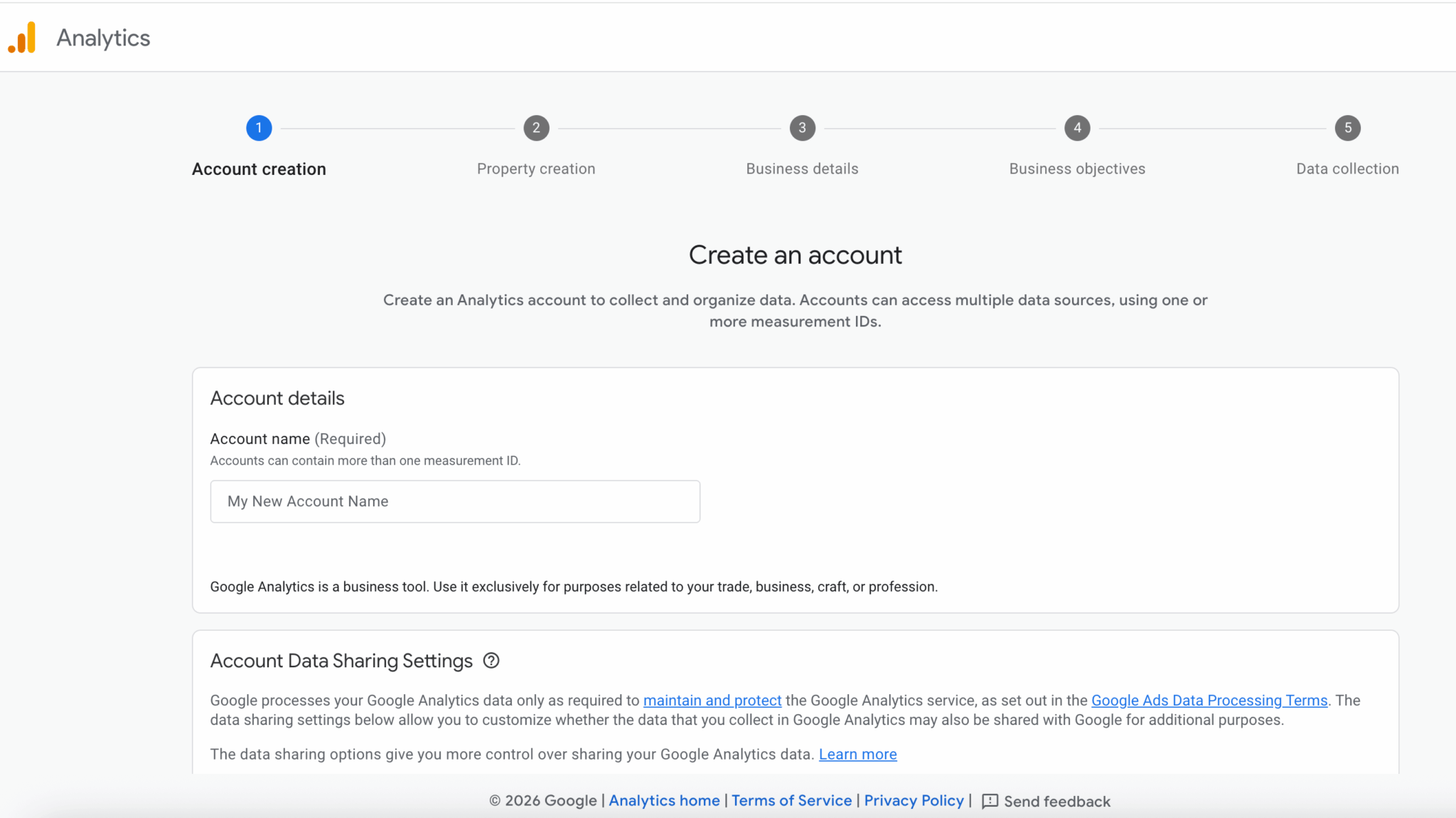The height and width of the screenshot is (818, 1456).
Task: Select step 1 Account creation circle
Action: 259,128
